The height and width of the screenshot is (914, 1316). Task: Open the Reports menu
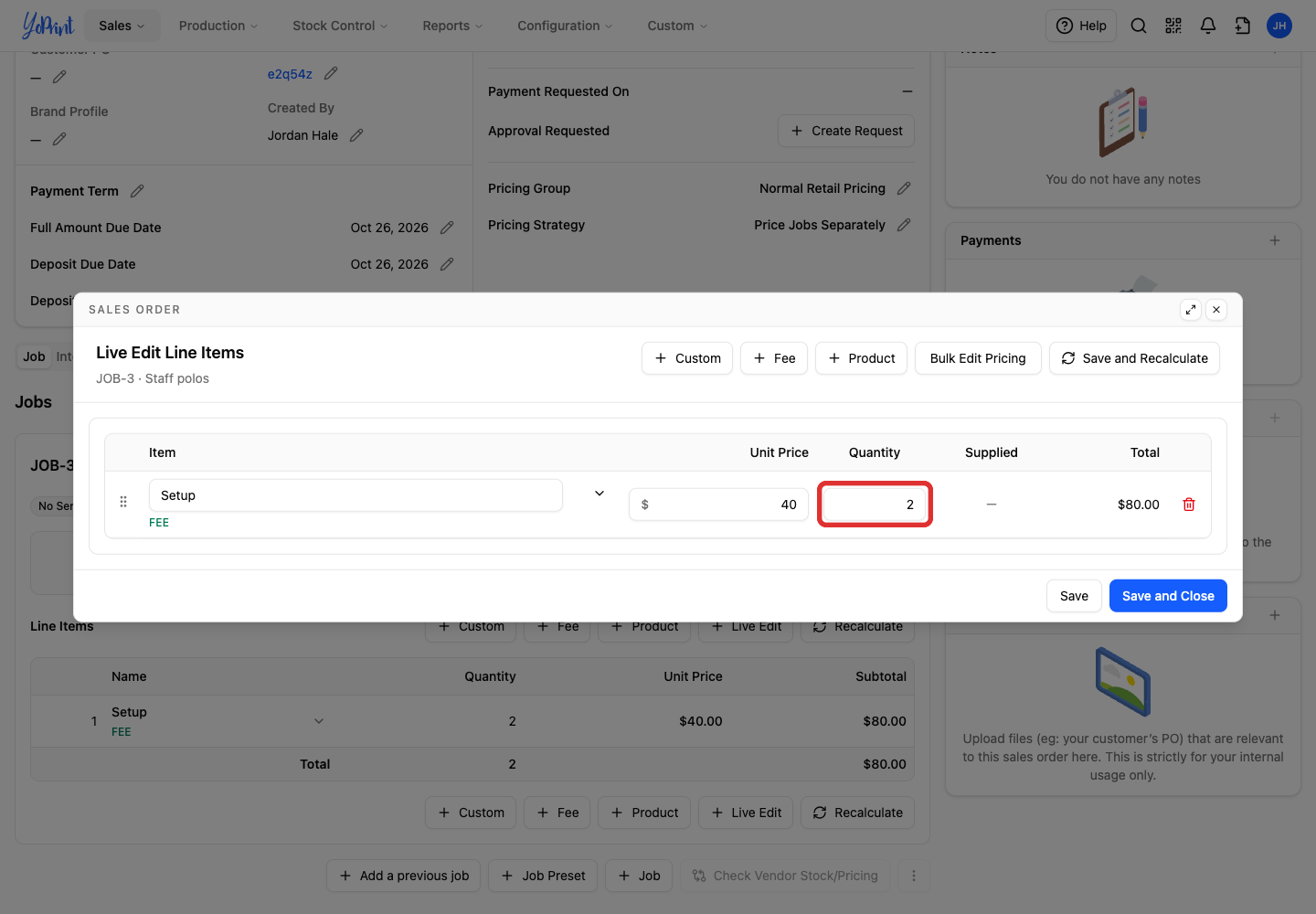click(x=452, y=26)
